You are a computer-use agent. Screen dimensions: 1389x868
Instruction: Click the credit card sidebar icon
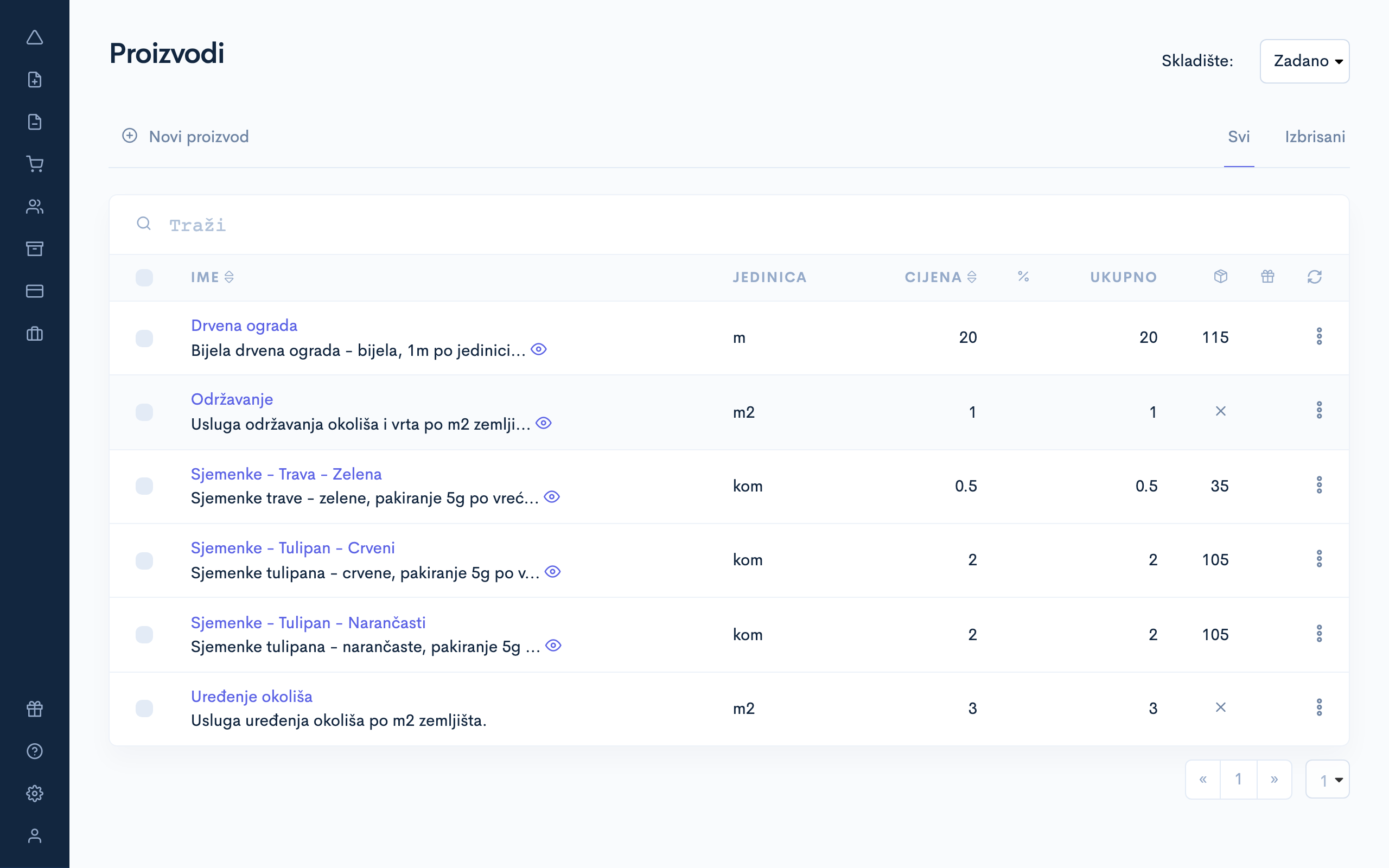(x=35, y=291)
